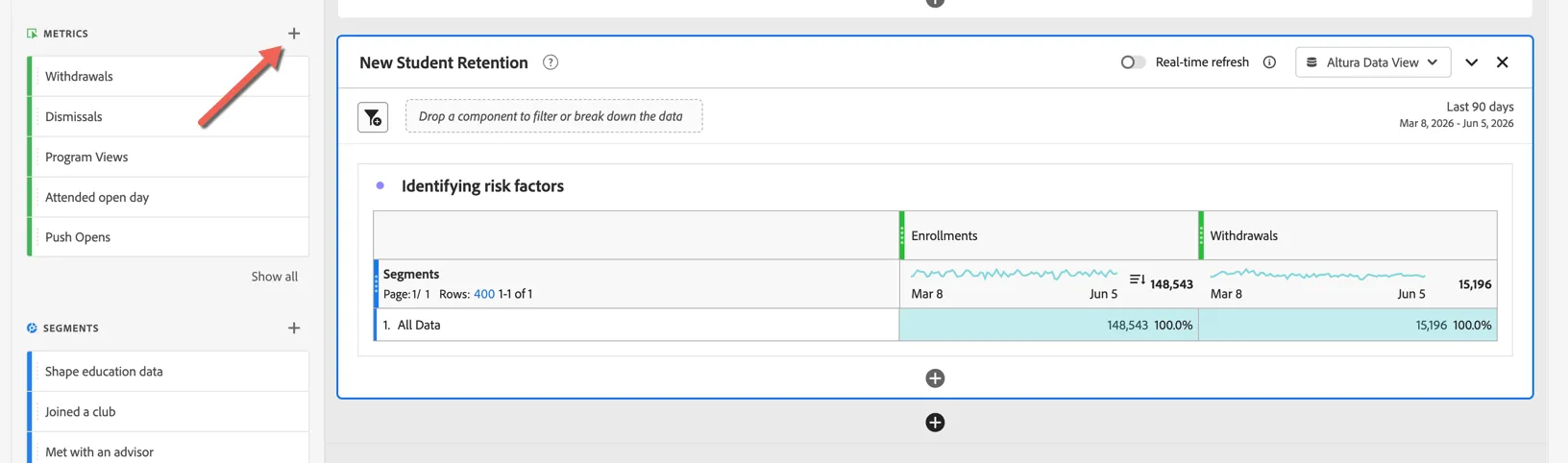This screenshot has width=1568, height=463.
Task: Open the panel help question-mark icon
Action: click(x=551, y=62)
